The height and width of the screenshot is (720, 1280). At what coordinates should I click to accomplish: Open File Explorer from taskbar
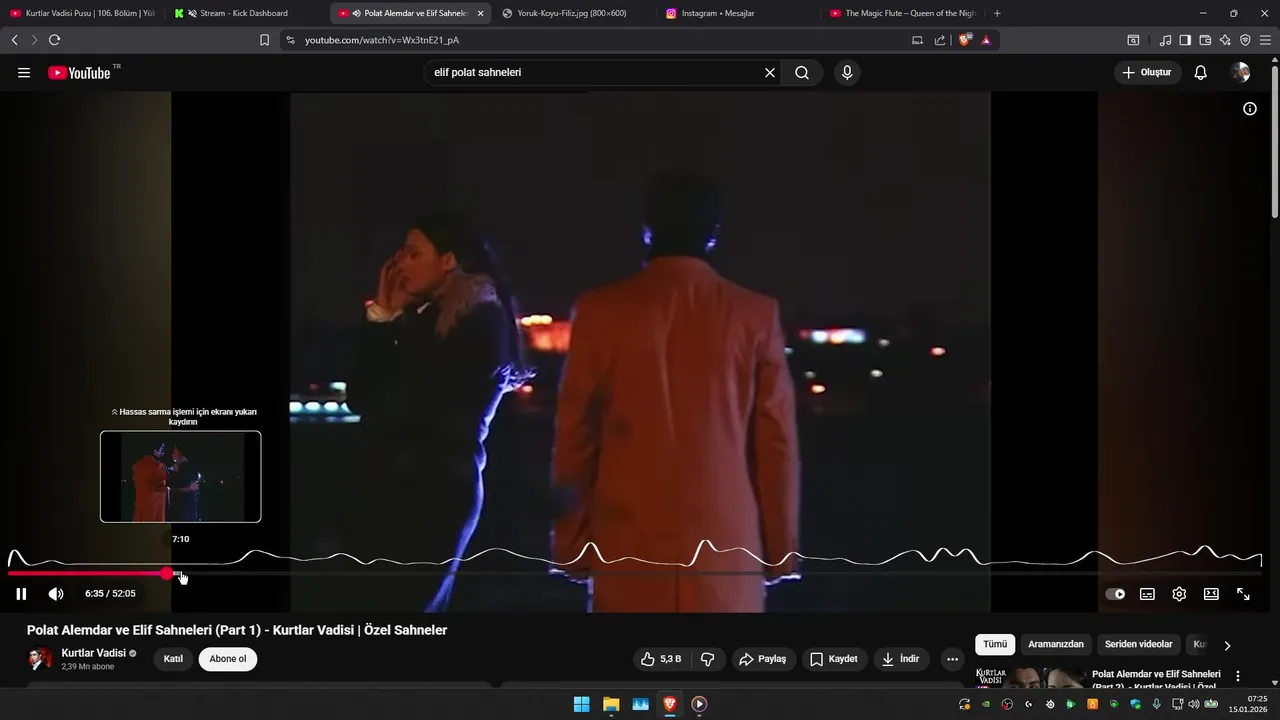point(611,704)
